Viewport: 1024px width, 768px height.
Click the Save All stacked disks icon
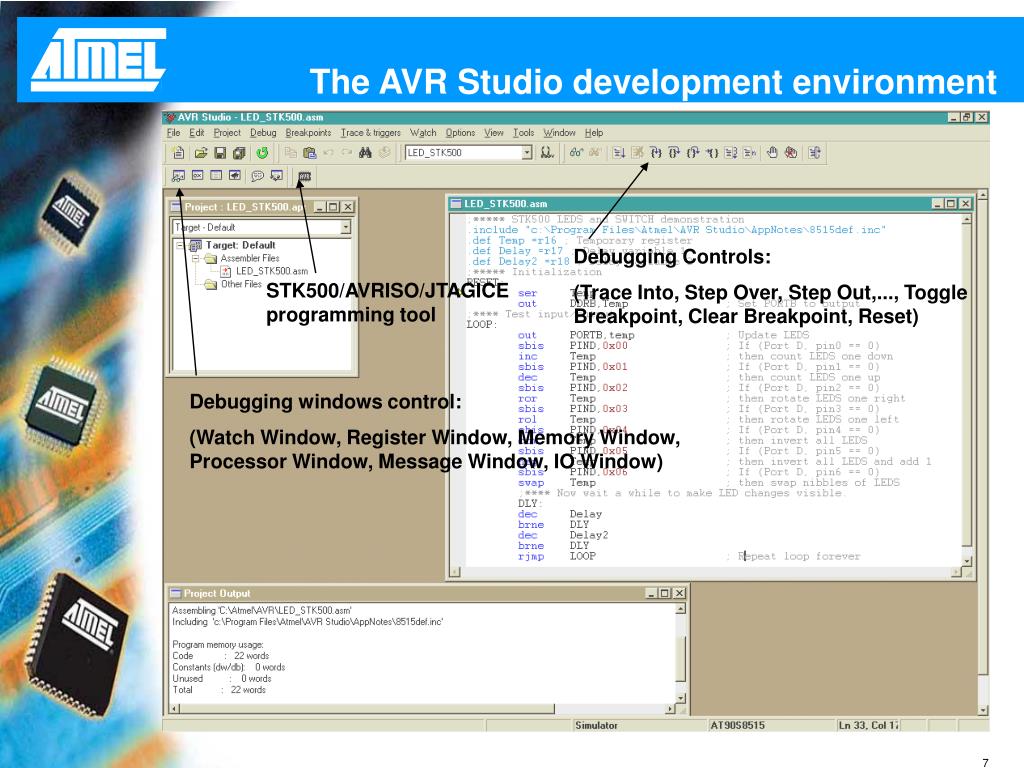pos(239,153)
